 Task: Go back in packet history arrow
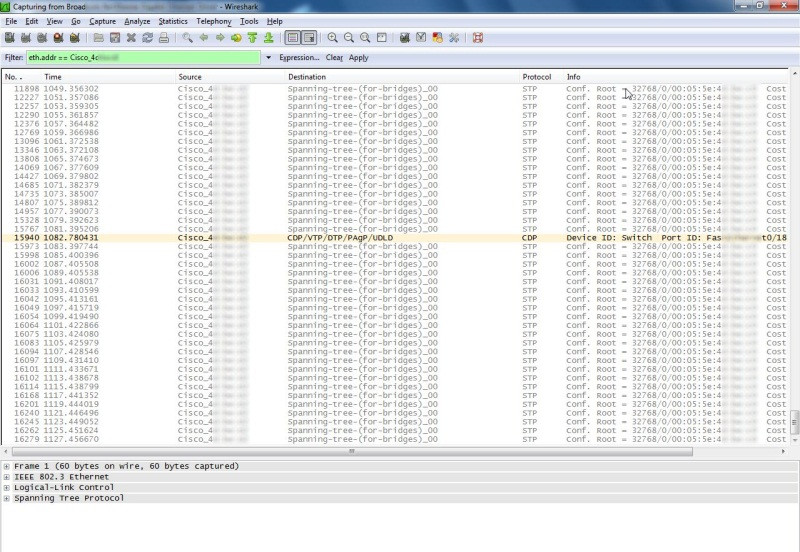pyautogui.click(x=204, y=38)
